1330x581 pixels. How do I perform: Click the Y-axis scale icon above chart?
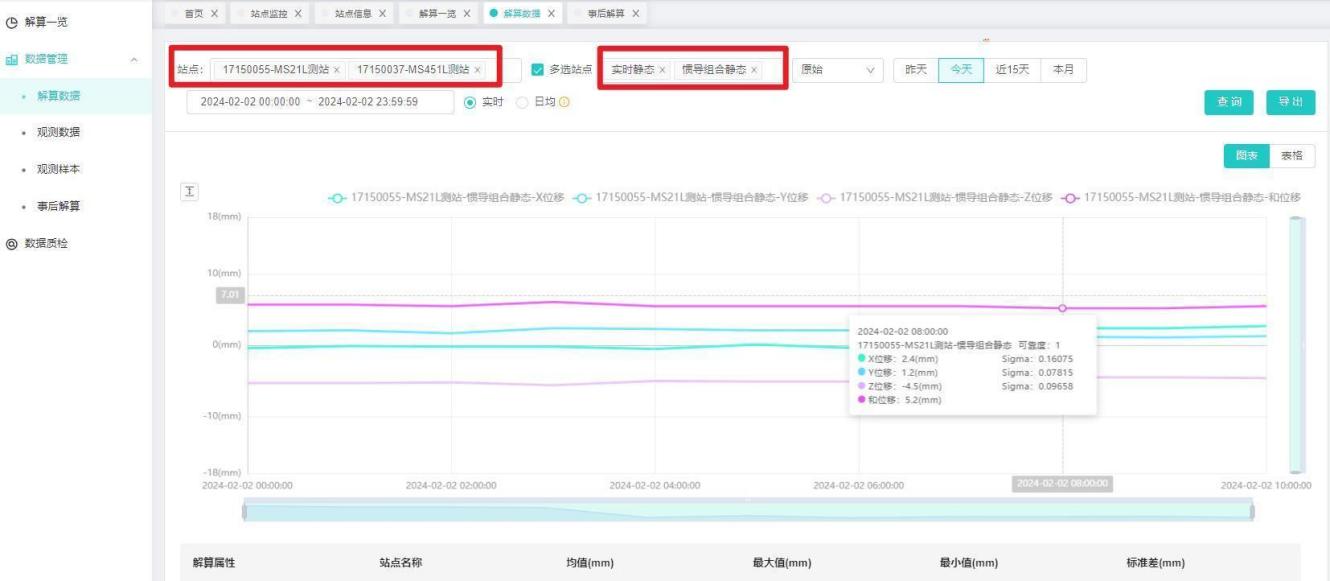[188, 191]
